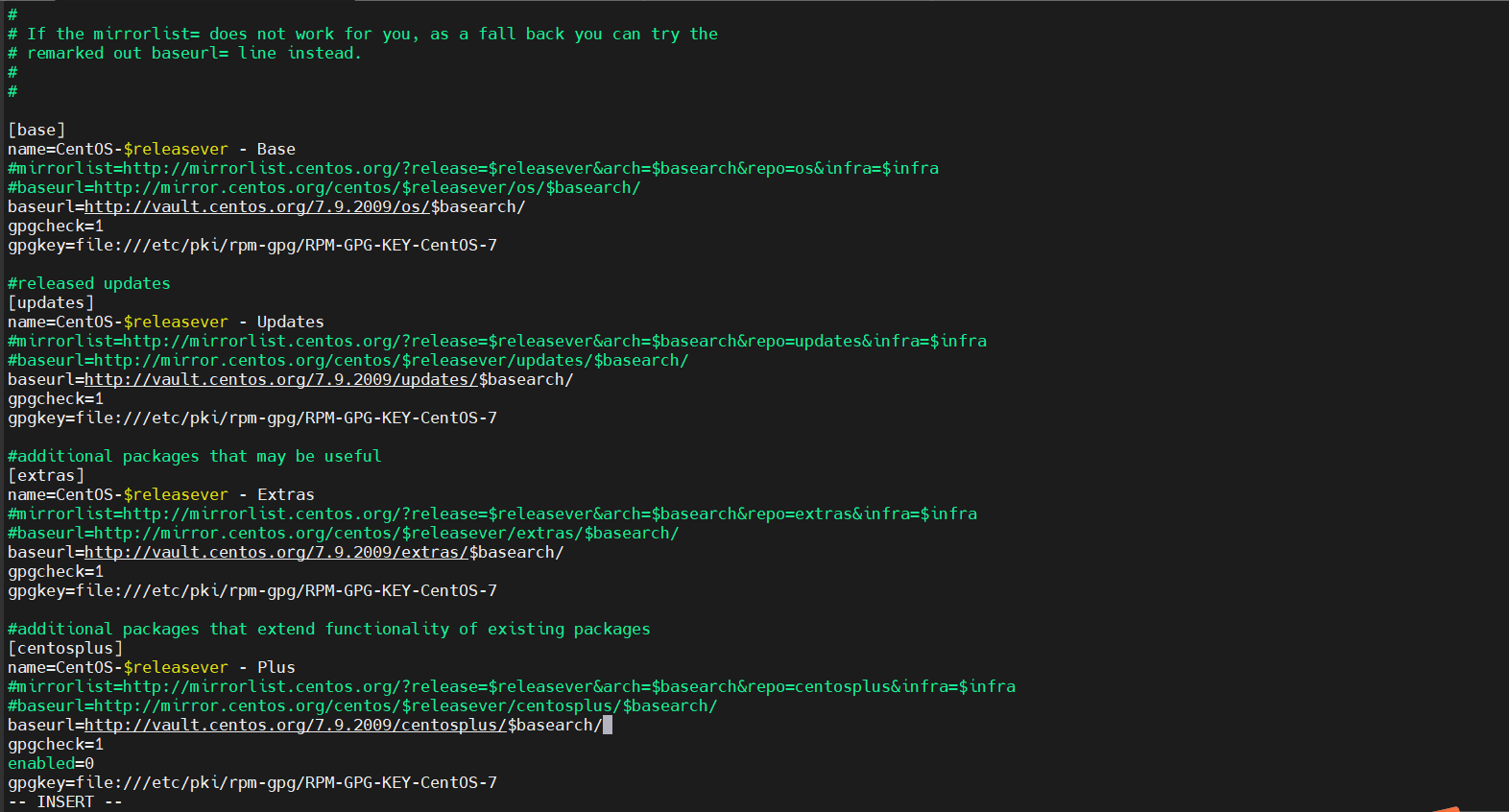1509x812 pixels.
Task: Place cursor on "name=CentOS-$releasever - Base" line
Action: click(x=152, y=150)
